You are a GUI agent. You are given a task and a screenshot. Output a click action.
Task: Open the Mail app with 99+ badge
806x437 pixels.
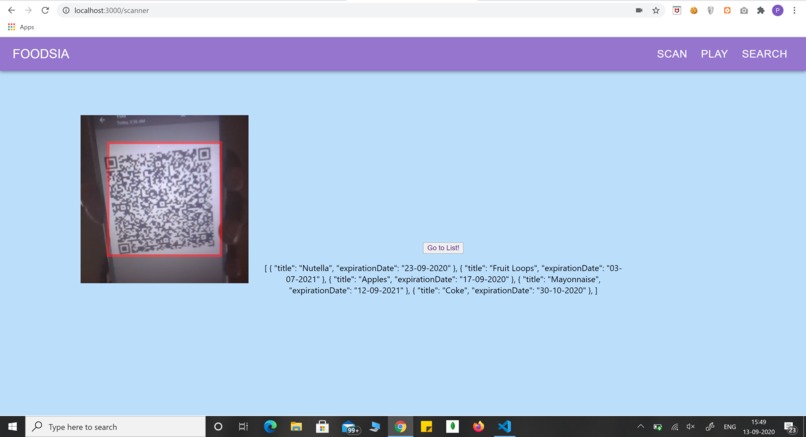[x=350, y=427]
